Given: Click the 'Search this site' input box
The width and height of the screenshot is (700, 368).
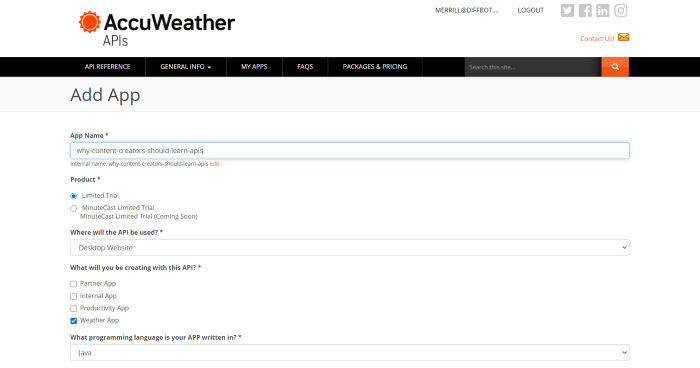Looking at the screenshot, I should tap(533, 67).
